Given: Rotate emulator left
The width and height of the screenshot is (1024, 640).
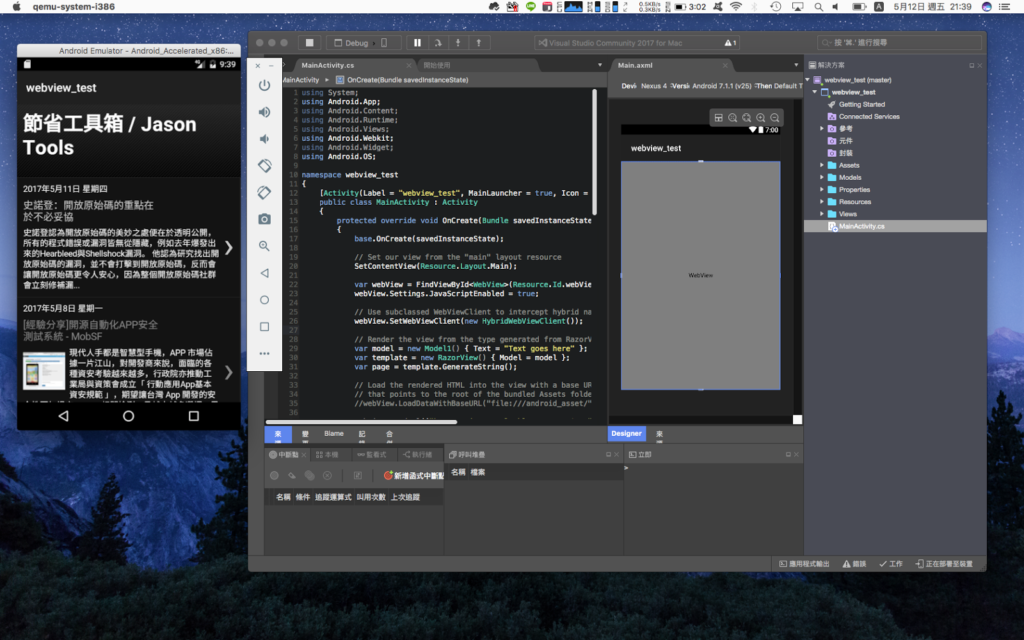Looking at the screenshot, I should pos(264,166).
